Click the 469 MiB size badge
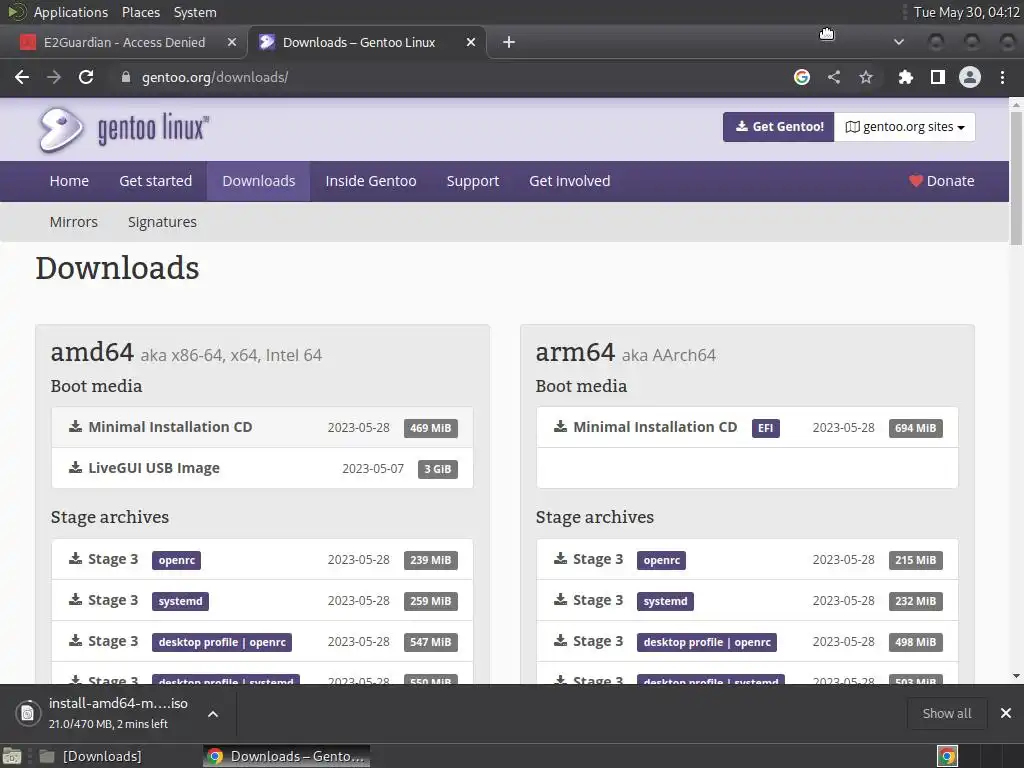 click(x=430, y=428)
